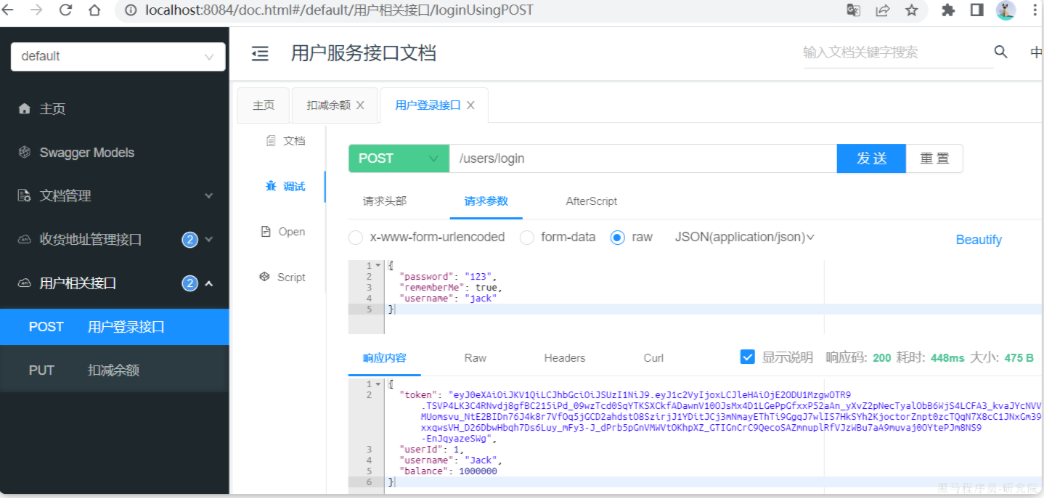Click the browser home icon

[x=94, y=11]
